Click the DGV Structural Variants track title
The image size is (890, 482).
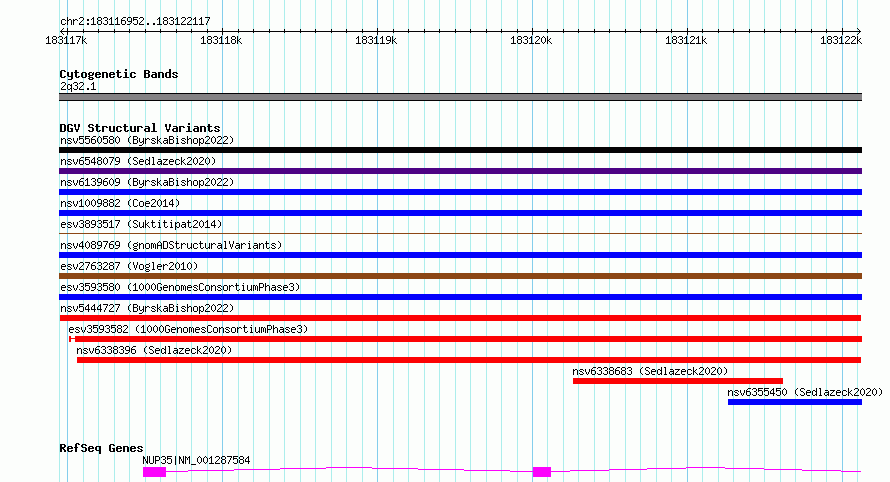pyautogui.click(x=140, y=128)
